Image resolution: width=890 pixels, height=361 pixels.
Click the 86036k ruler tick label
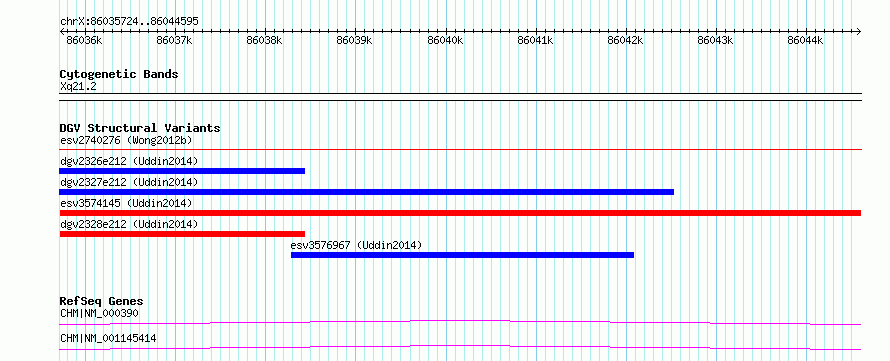pos(85,41)
